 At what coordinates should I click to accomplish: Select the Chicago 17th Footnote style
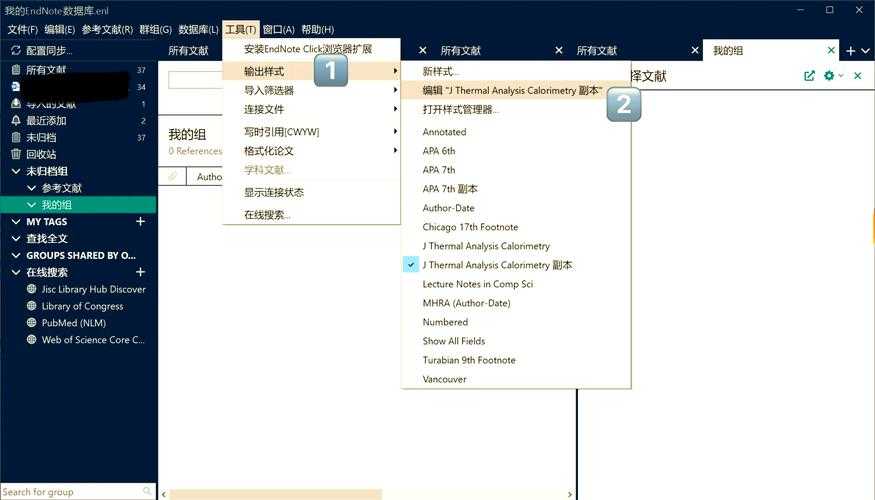(470, 227)
